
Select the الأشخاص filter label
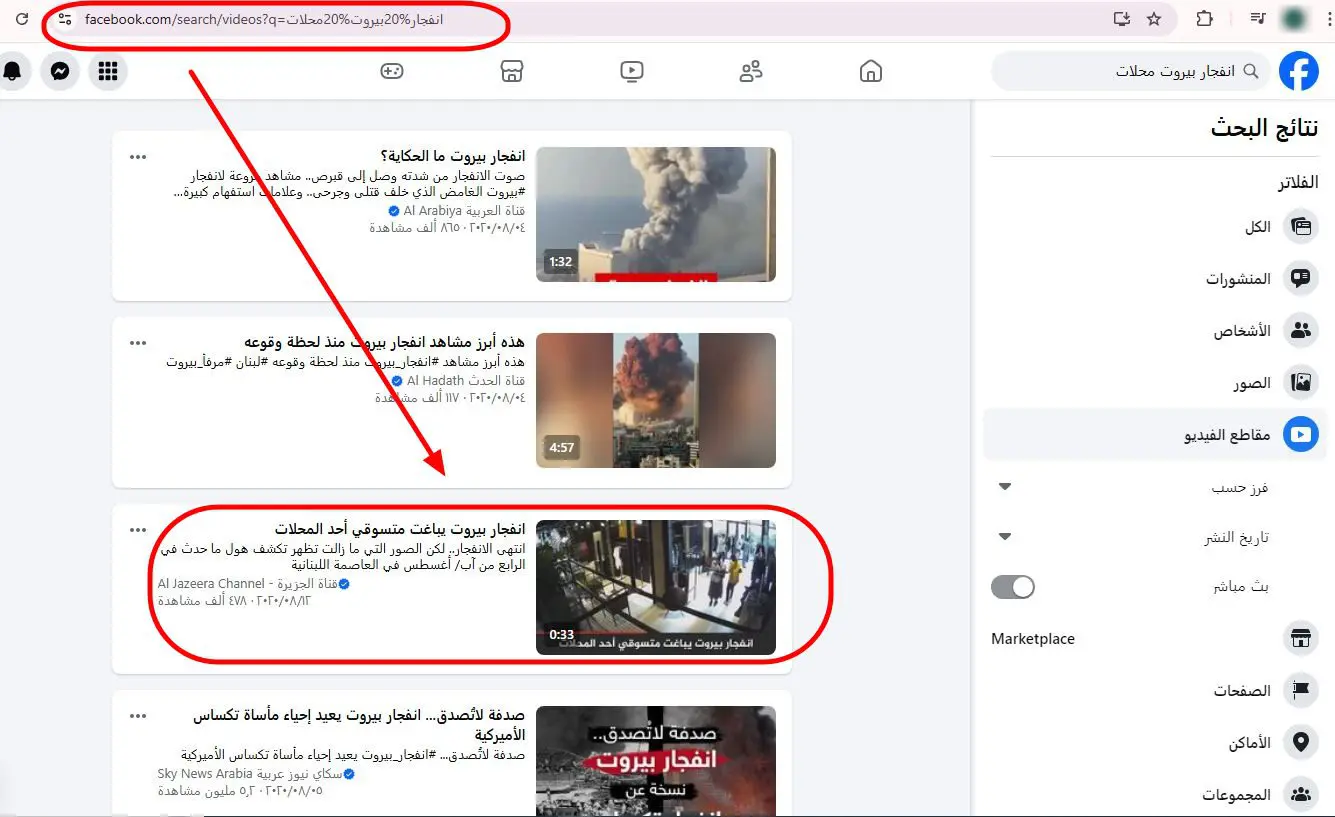(1242, 331)
